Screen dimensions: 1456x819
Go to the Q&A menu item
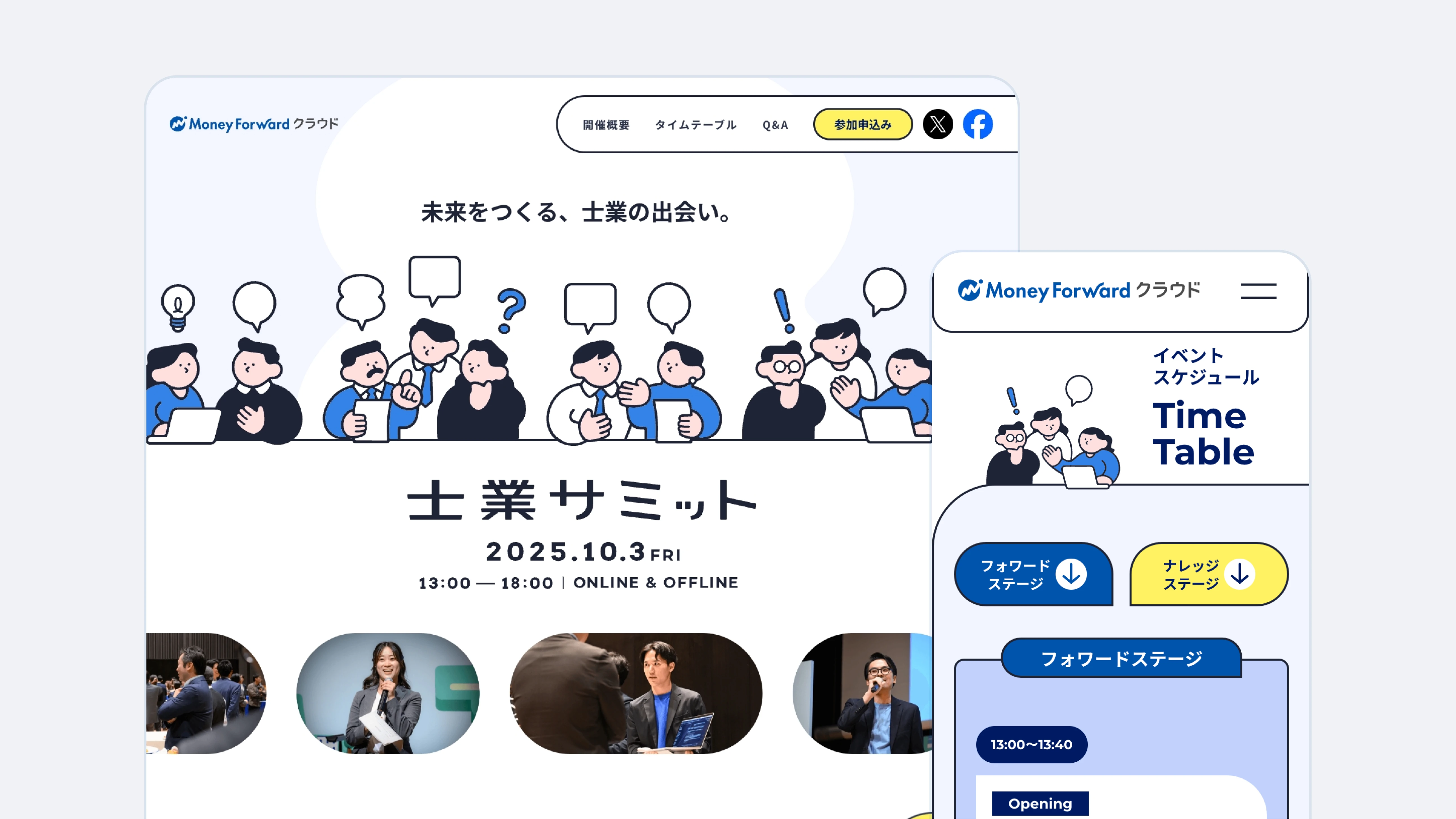point(775,125)
